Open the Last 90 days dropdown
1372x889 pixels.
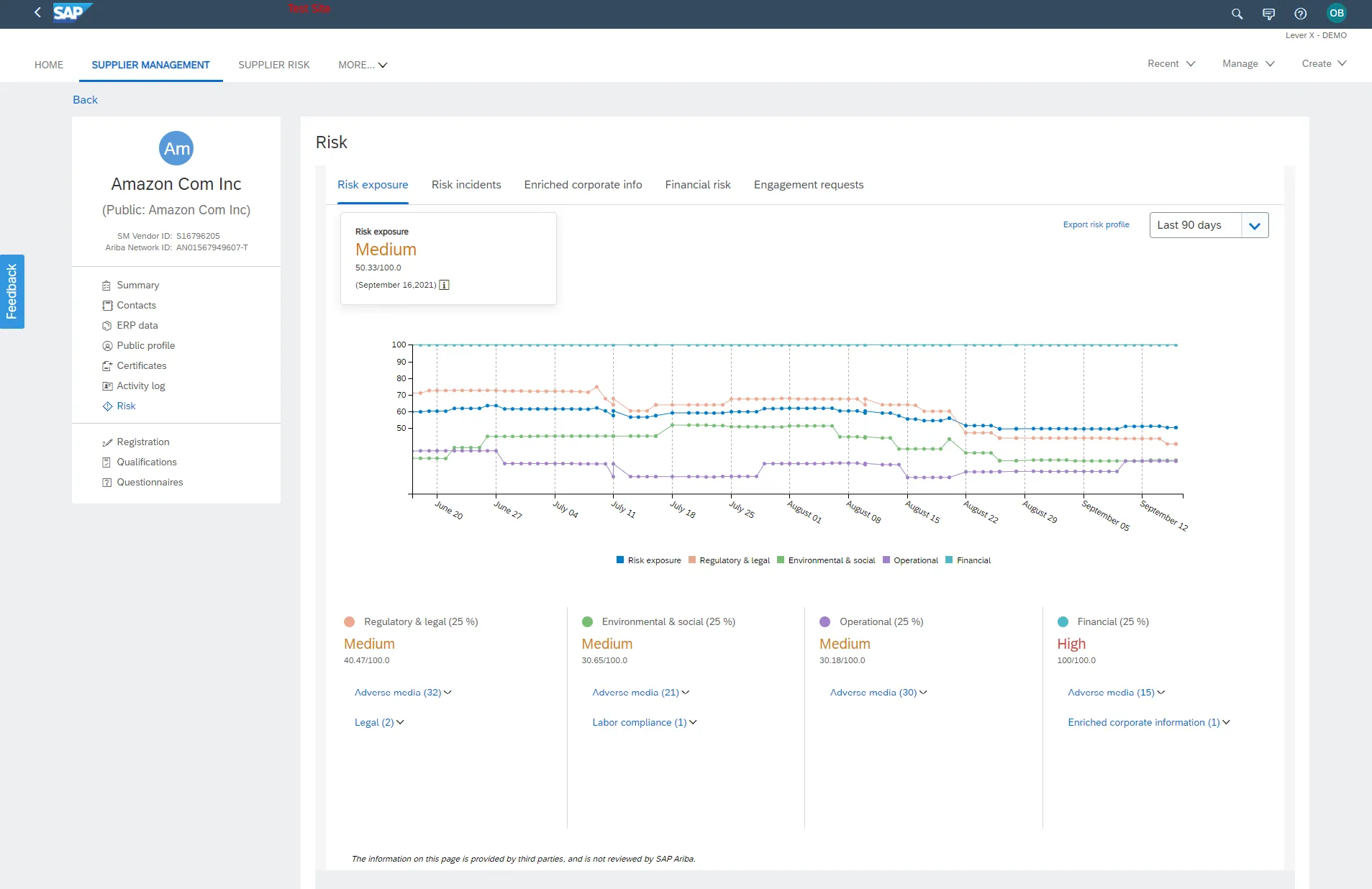click(x=1209, y=225)
